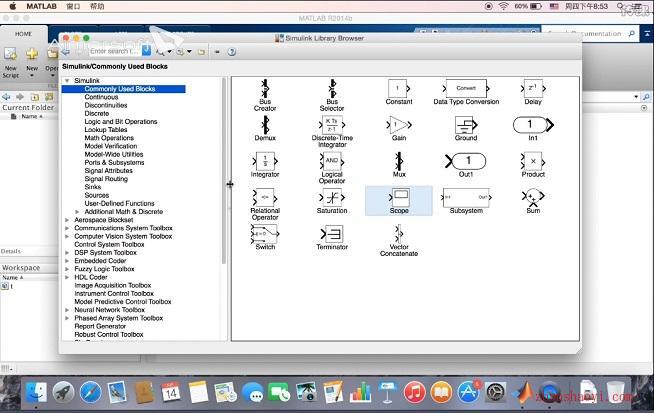Open the 帮助 menu in menu bar

[97, 6]
